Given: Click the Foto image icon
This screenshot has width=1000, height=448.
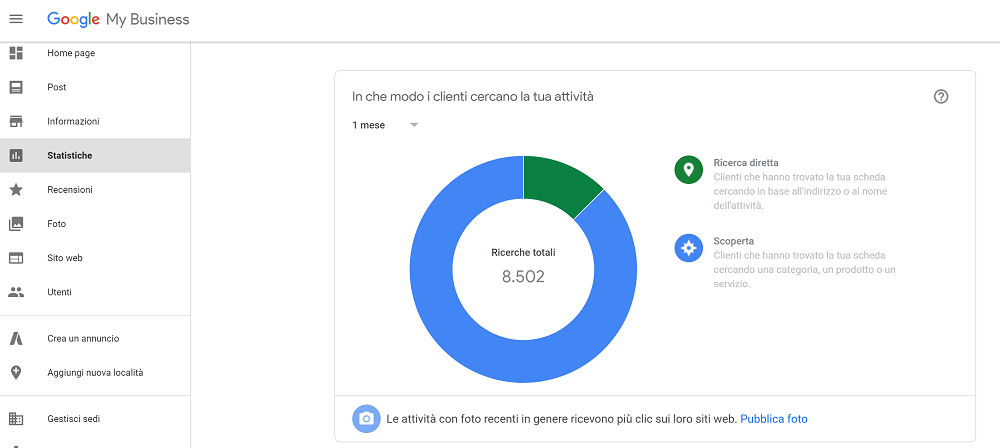Looking at the screenshot, I should (16, 224).
